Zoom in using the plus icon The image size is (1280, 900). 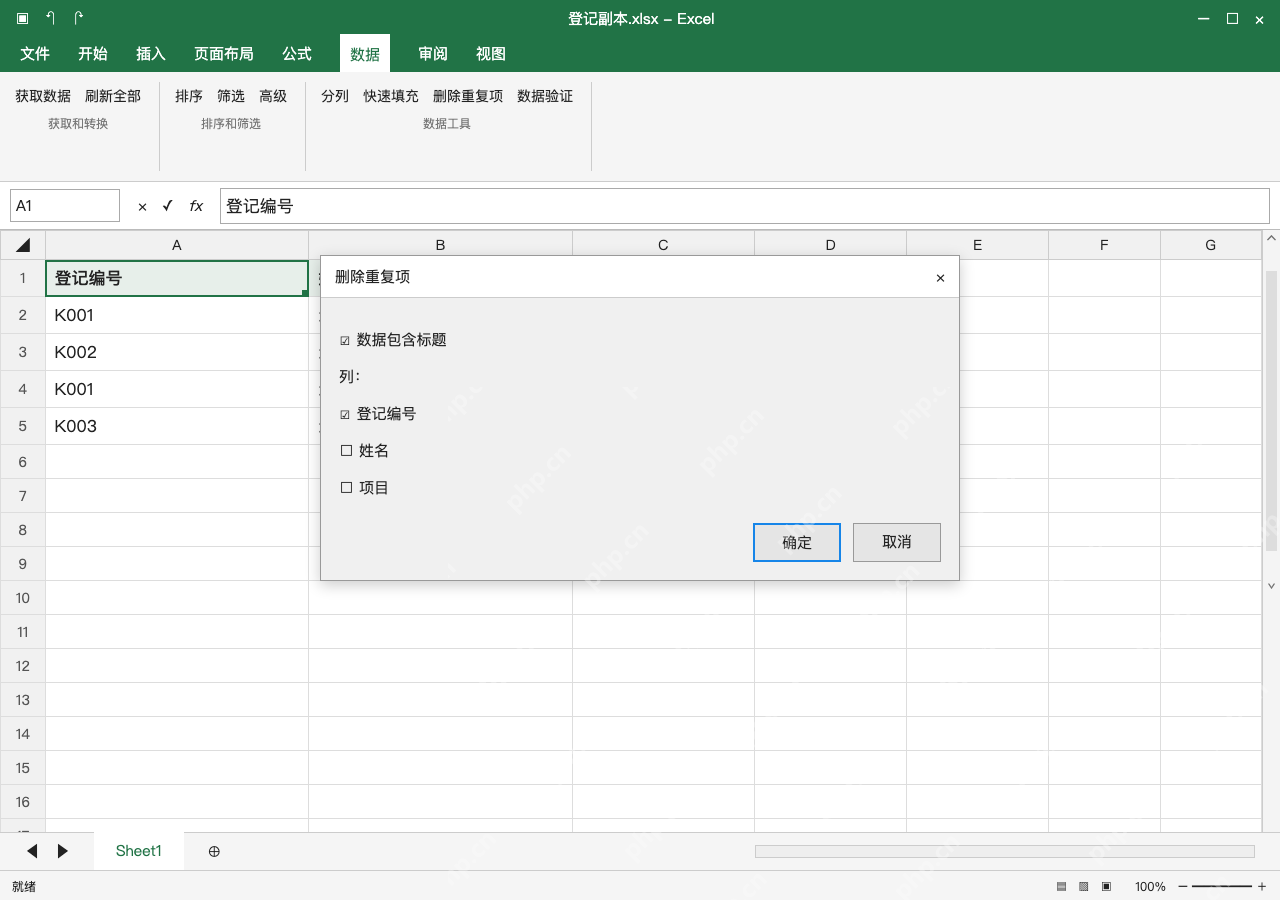click(1262, 887)
